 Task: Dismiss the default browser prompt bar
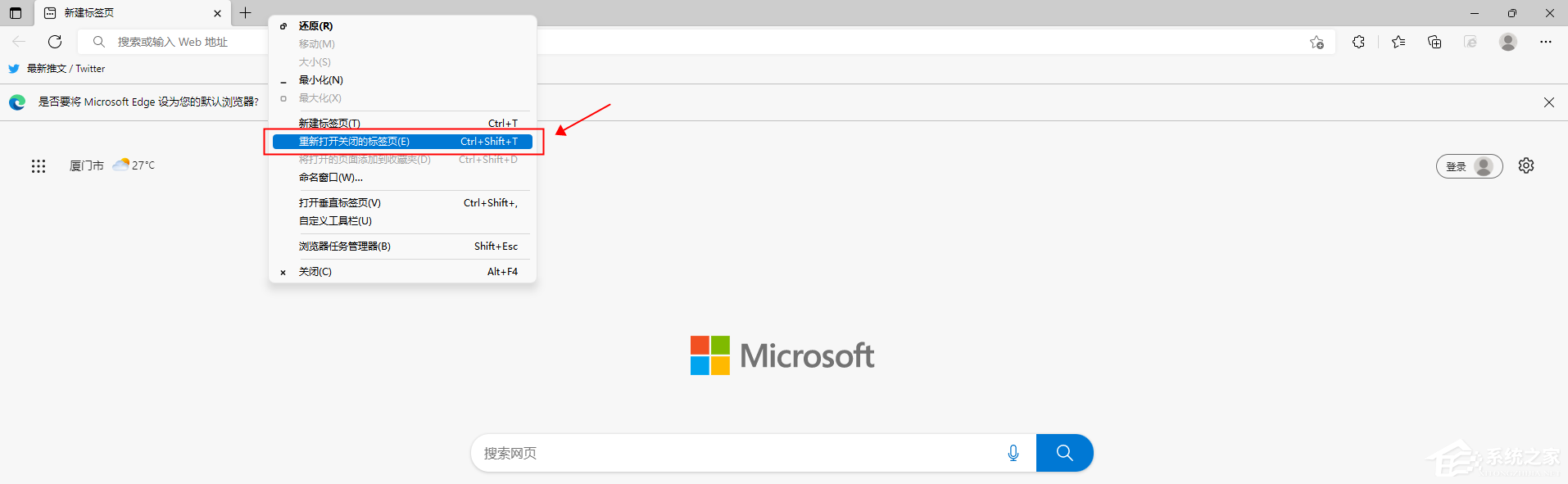1548,102
